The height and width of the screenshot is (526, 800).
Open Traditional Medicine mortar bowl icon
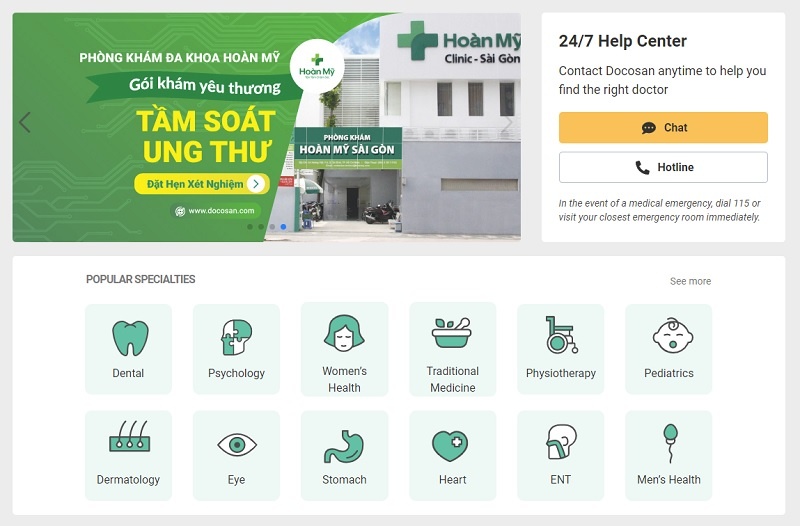point(452,333)
